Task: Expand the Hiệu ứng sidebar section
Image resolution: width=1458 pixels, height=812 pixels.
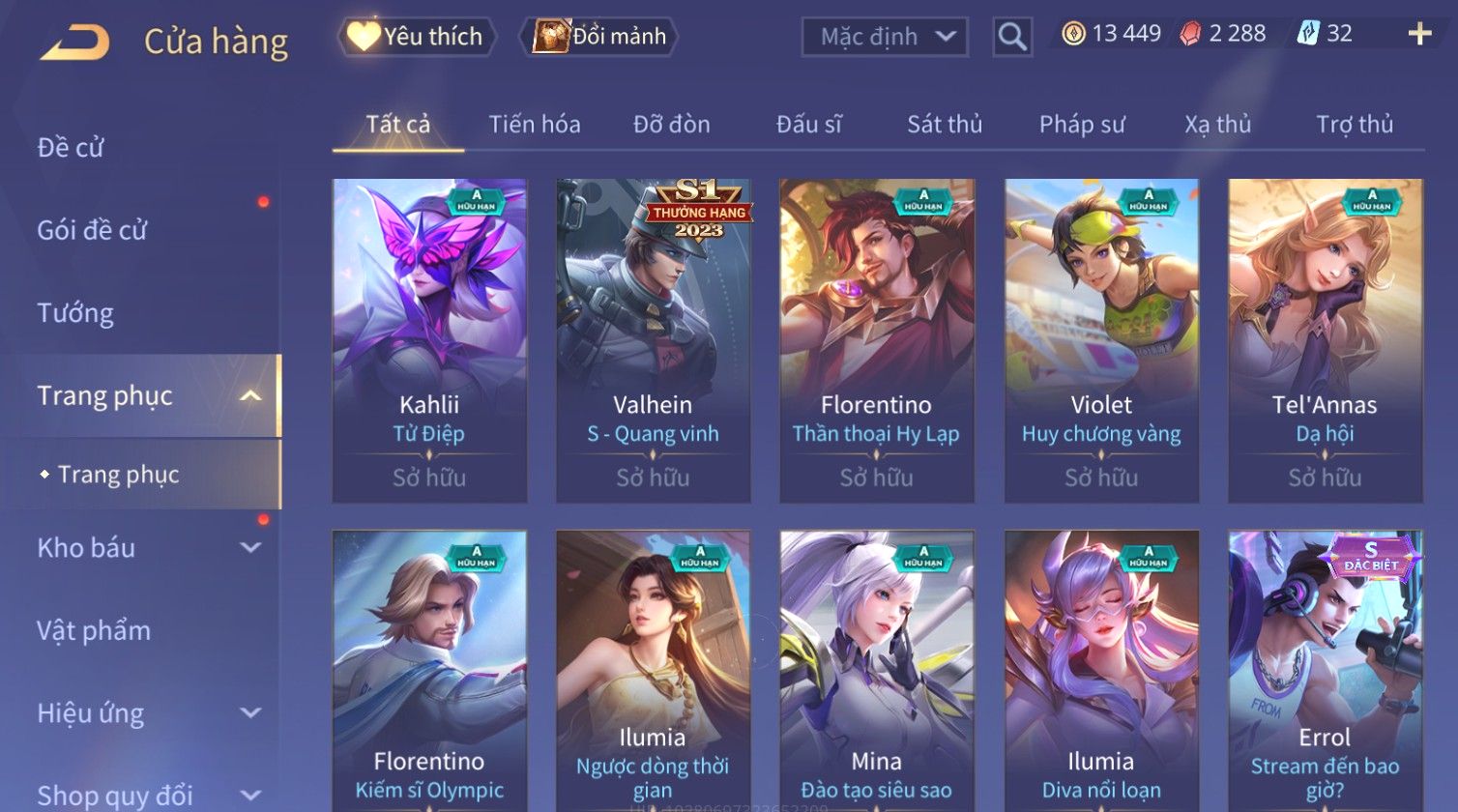Action: tap(250, 712)
